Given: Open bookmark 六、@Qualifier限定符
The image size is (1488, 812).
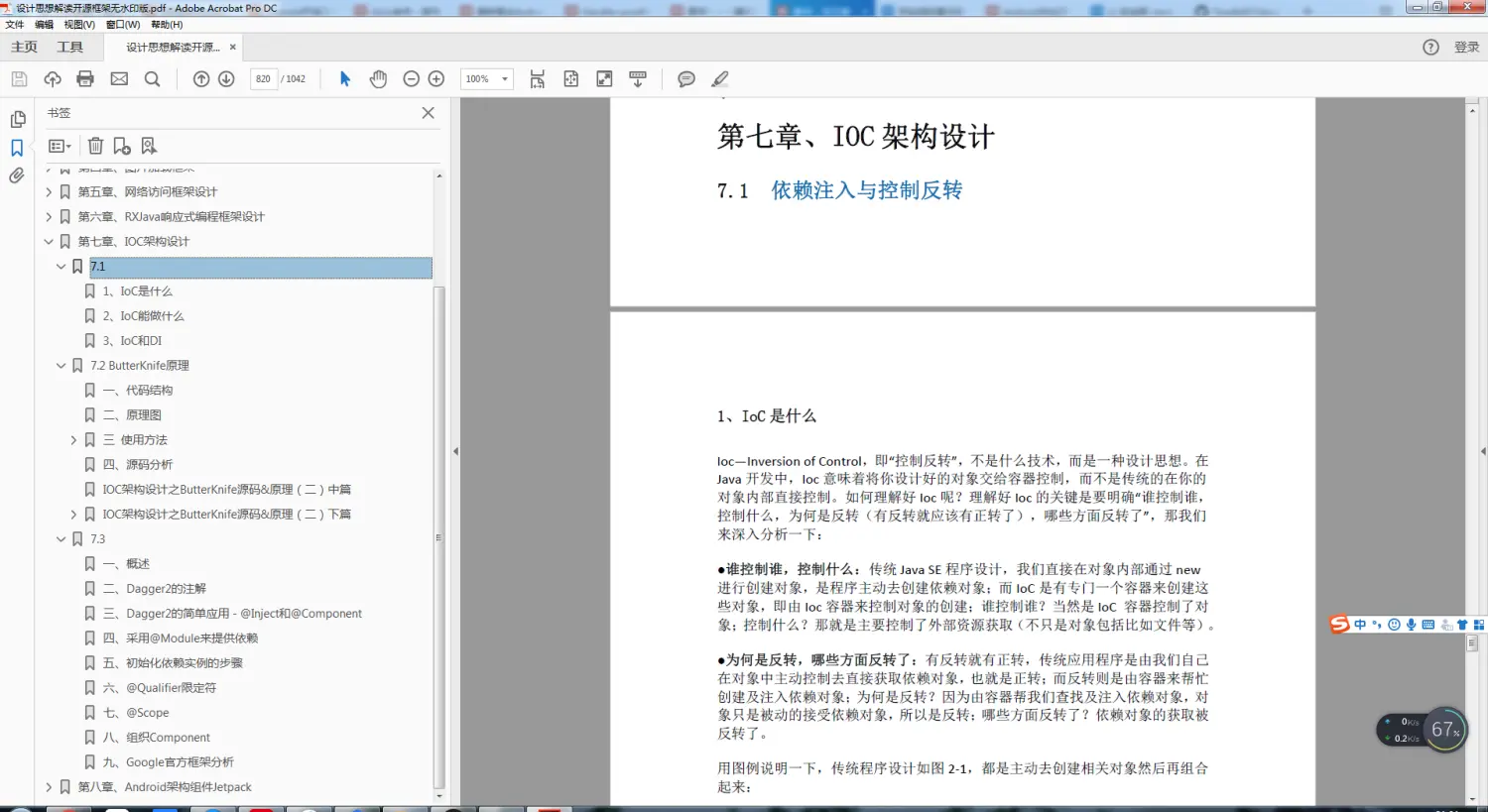Looking at the screenshot, I should coord(160,688).
